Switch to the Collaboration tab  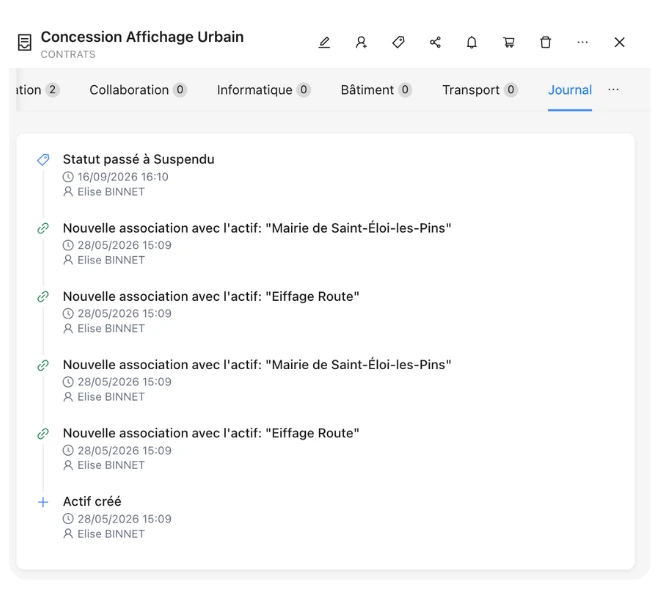tap(138, 90)
